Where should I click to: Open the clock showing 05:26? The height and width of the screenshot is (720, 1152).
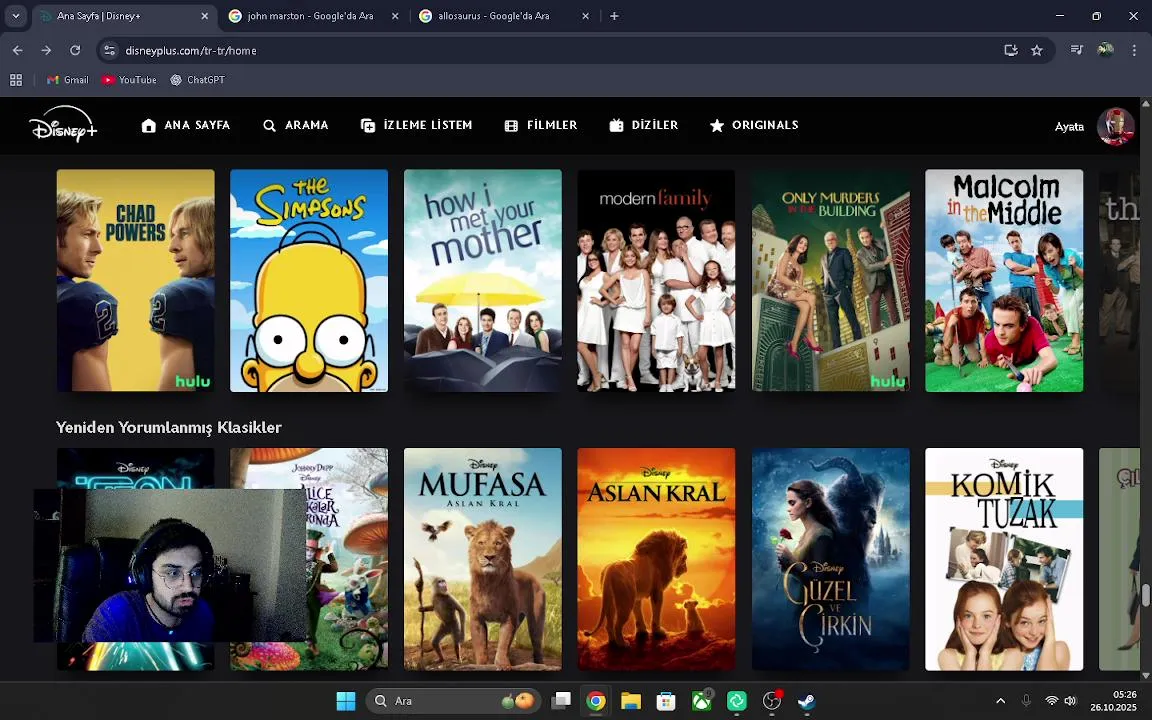1114,701
